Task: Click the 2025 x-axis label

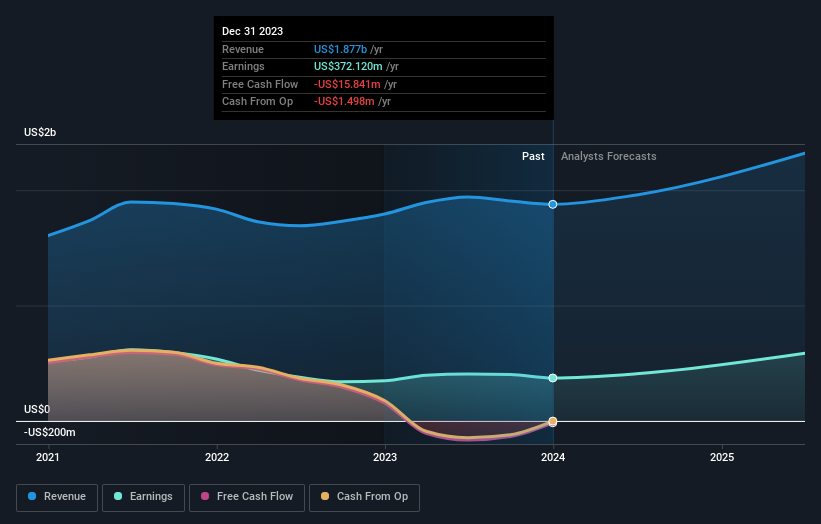Action: (x=722, y=458)
